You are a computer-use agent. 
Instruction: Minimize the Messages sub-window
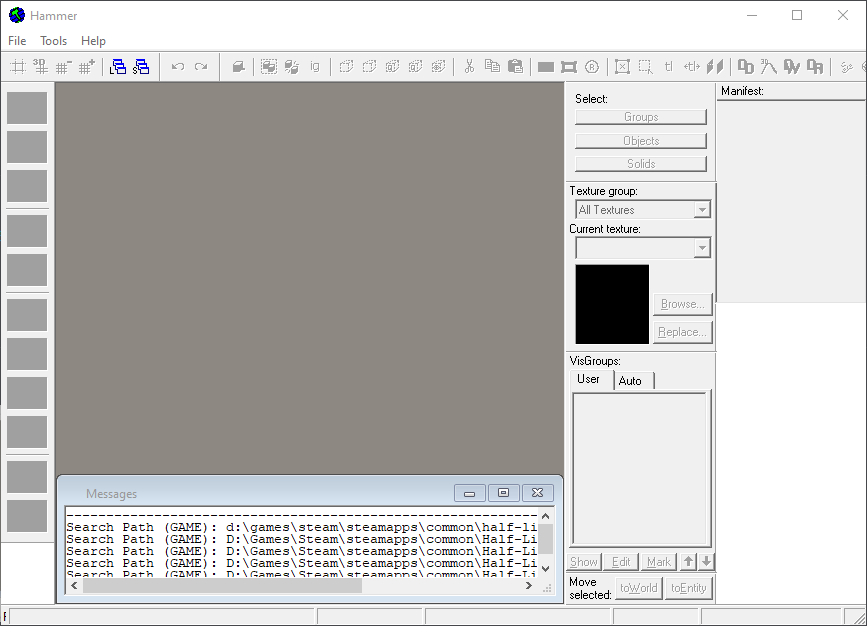tap(469, 493)
